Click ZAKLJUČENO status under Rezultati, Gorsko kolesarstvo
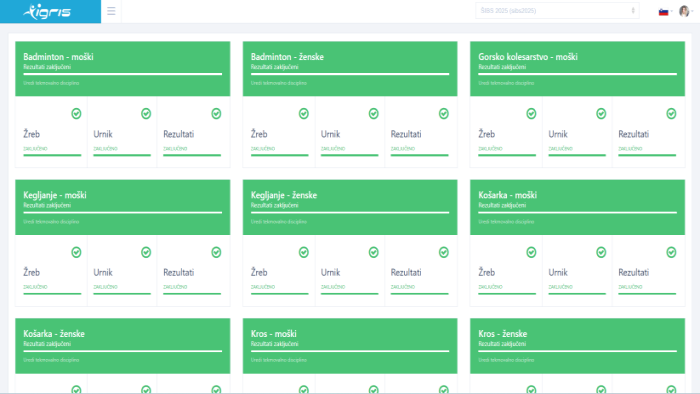Image resolution: width=700 pixels, height=394 pixels. point(630,149)
